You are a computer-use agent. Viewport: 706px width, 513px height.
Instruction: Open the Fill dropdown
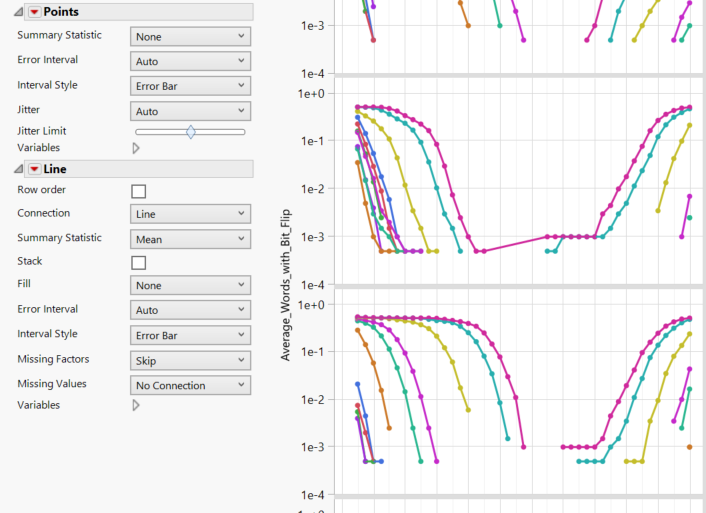(x=190, y=285)
